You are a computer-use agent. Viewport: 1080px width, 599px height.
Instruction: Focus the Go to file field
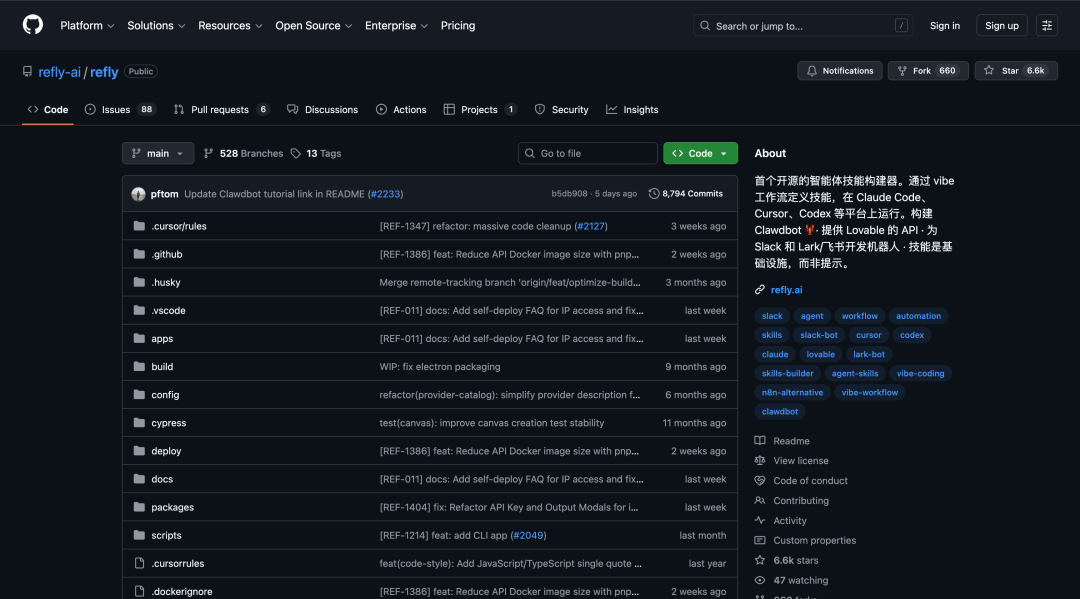(x=588, y=154)
